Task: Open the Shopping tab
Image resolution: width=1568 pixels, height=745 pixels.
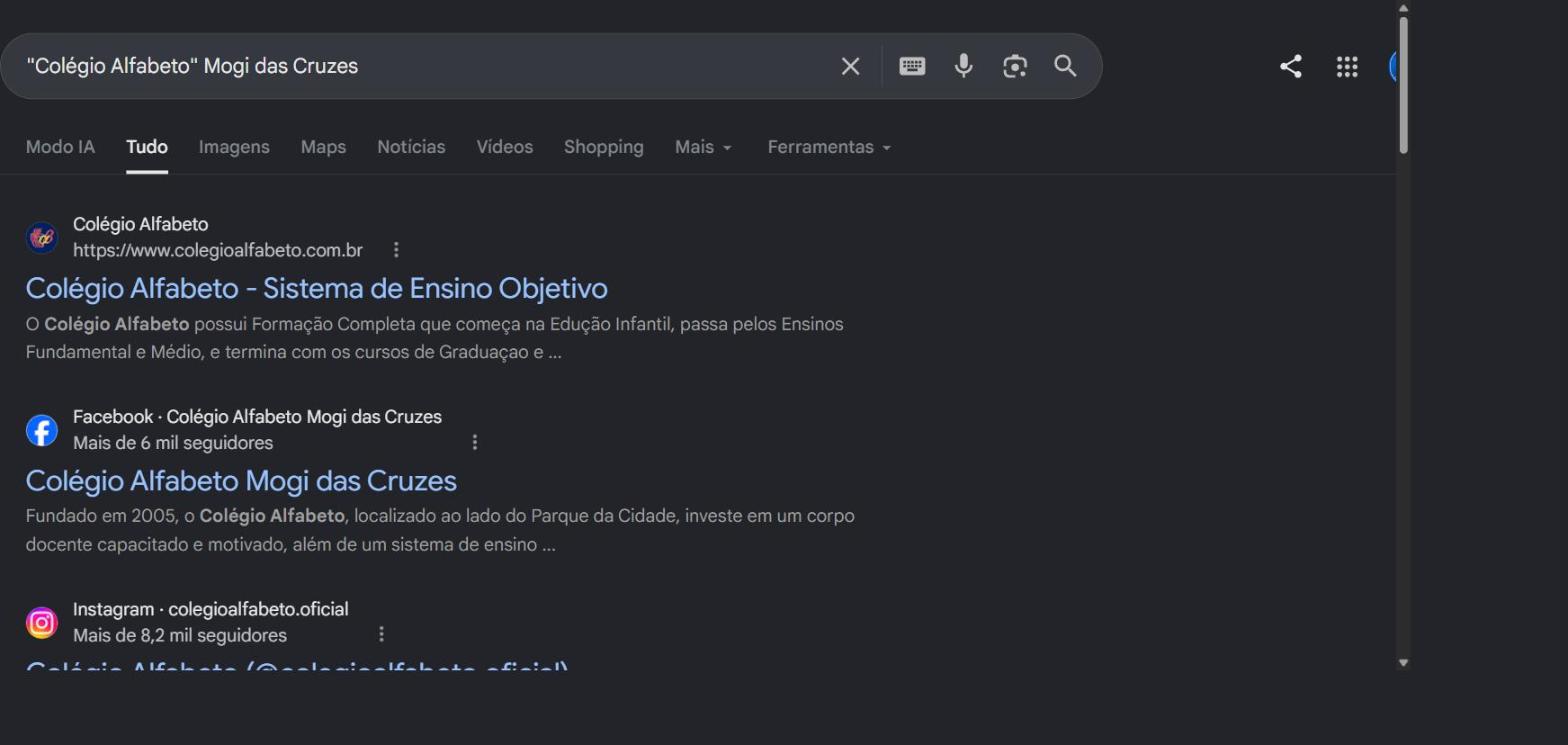Action: point(604,147)
